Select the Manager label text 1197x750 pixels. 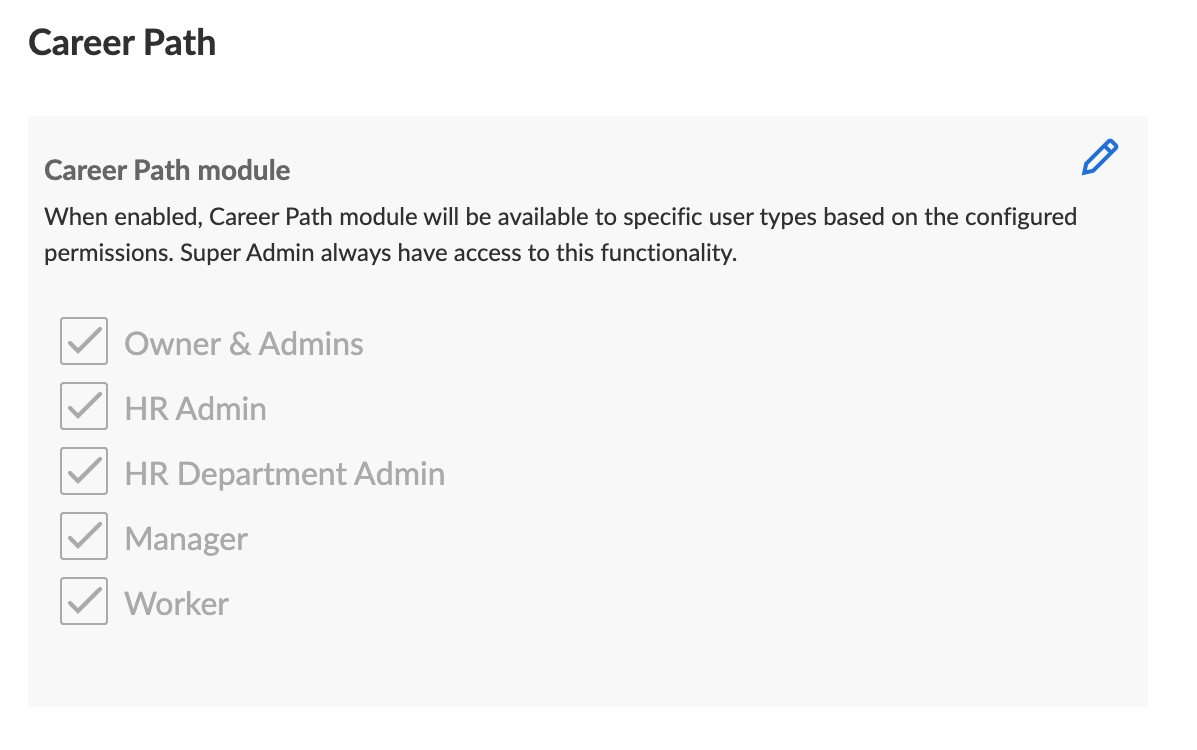point(186,539)
